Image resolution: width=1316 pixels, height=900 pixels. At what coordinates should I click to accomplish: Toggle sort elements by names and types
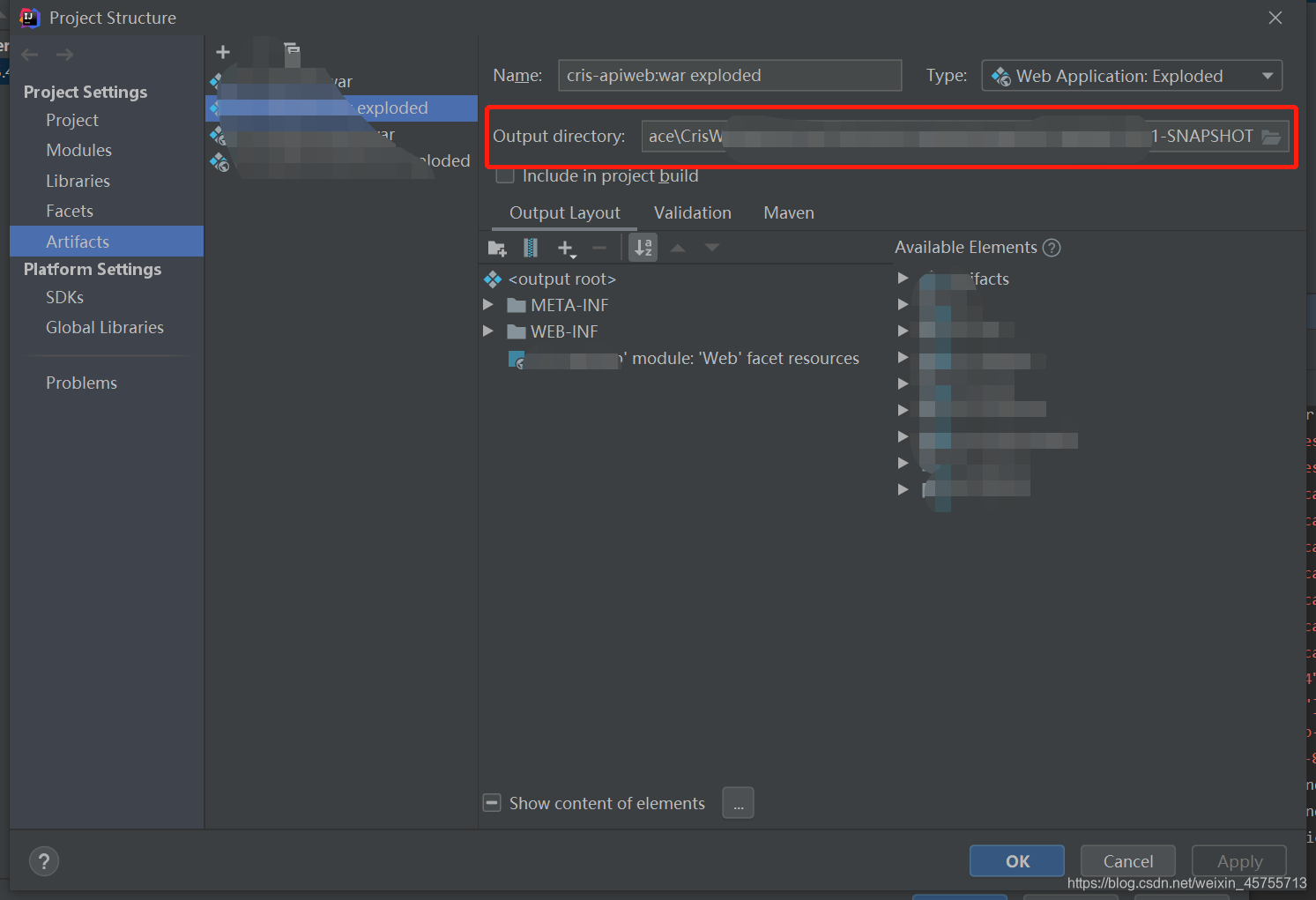pyautogui.click(x=643, y=248)
